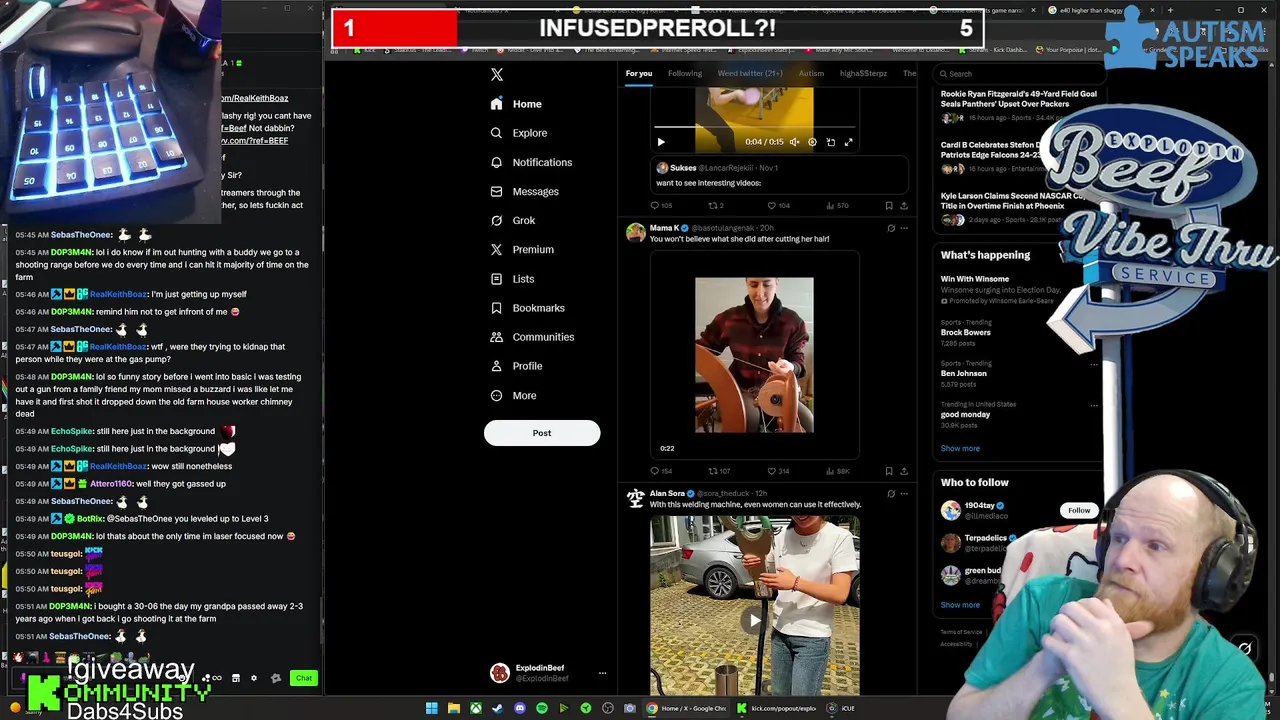Open File Explorer from the taskbar

click(x=454, y=708)
